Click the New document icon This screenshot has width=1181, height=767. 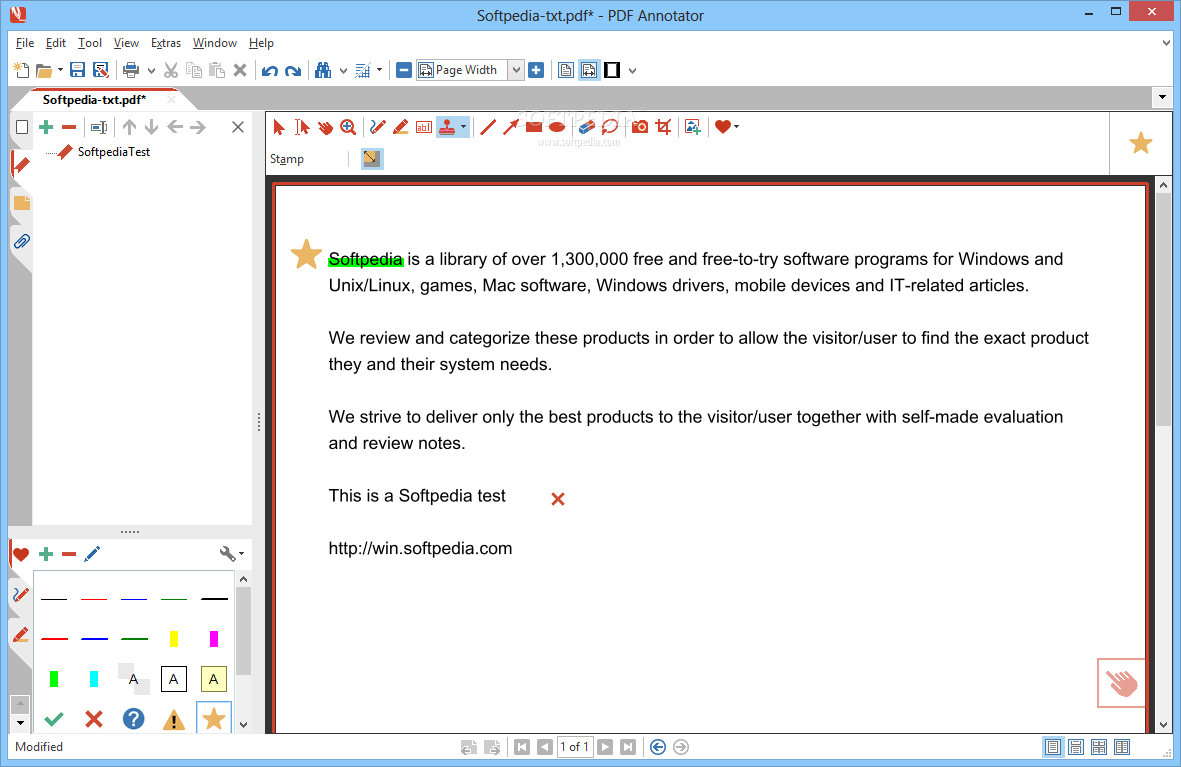[x=21, y=70]
